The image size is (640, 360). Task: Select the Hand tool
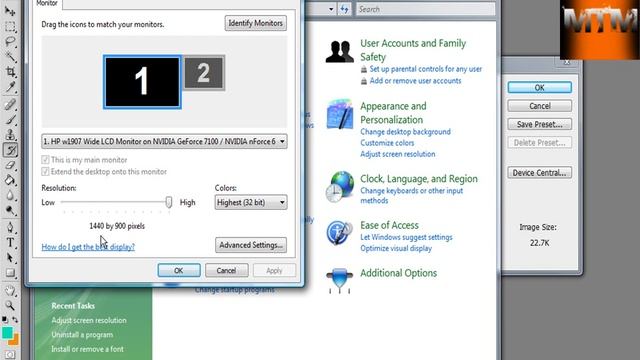[10, 291]
